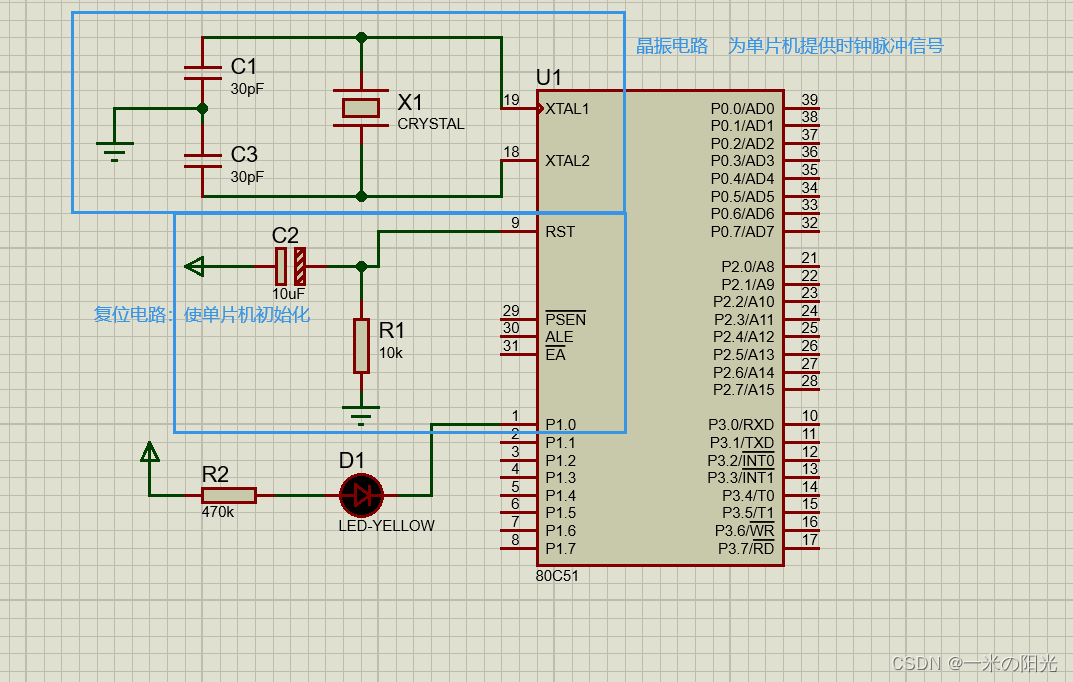Click the 10k value of R1
Image resolution: width=1073 pixels, height=682 pixels.
tap(391, 353)
